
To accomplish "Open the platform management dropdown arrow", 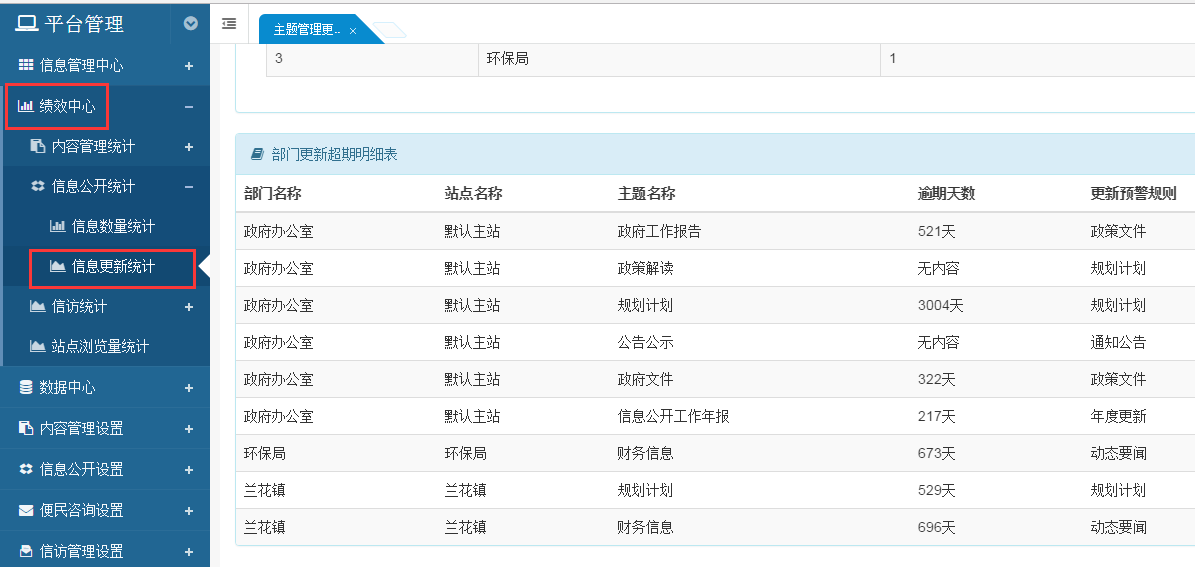I will click(191, 24).
